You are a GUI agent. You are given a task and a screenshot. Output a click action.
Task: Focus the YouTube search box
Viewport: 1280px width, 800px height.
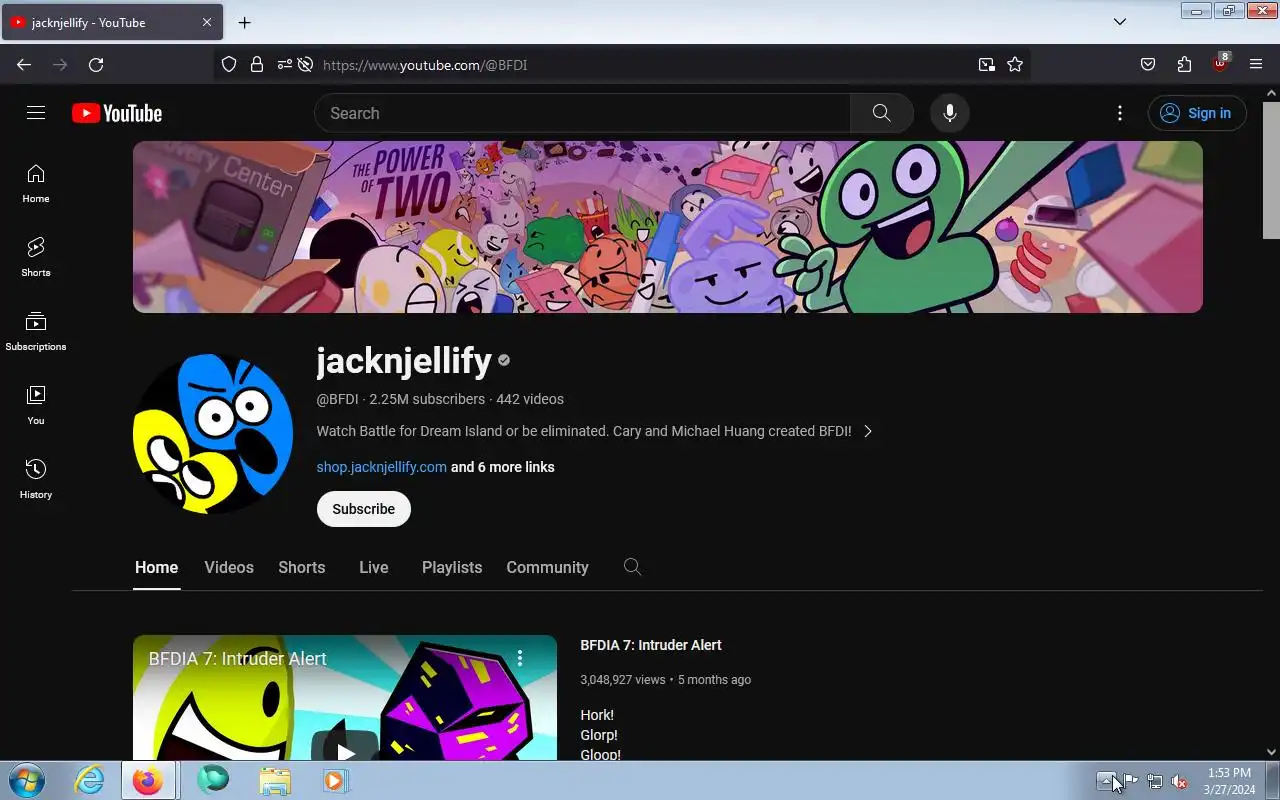582,113
